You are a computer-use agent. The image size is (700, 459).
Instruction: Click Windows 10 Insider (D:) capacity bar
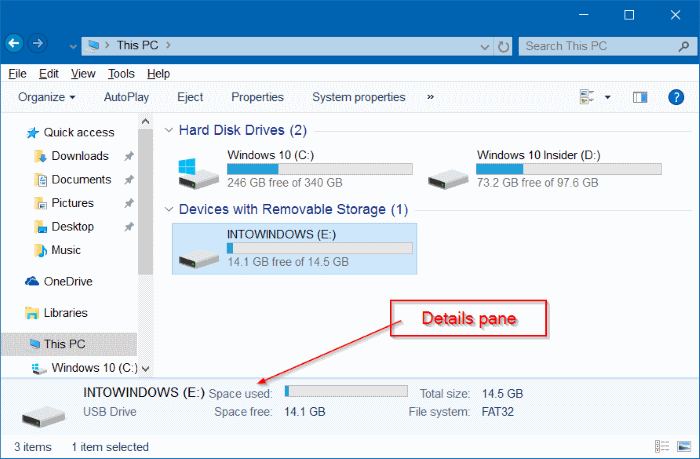click(569, 169)
